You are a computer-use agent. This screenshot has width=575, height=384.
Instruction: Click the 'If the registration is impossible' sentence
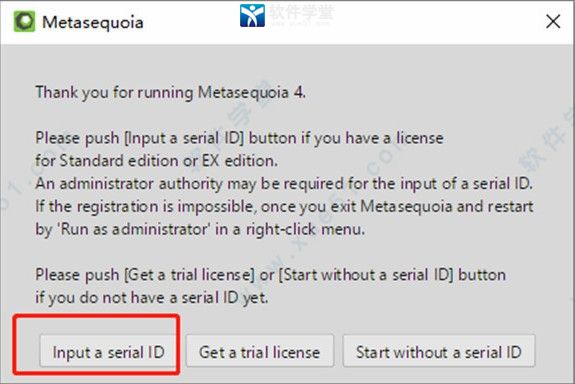[x=144, y=206]
